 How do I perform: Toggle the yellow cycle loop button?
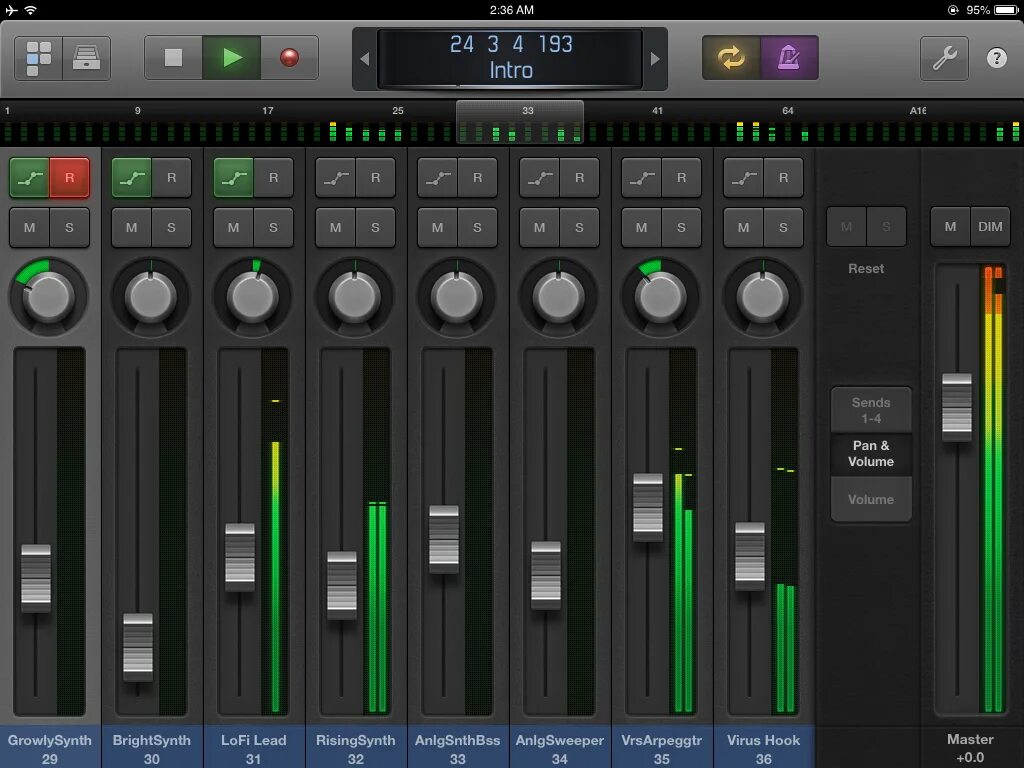point(731,58)
